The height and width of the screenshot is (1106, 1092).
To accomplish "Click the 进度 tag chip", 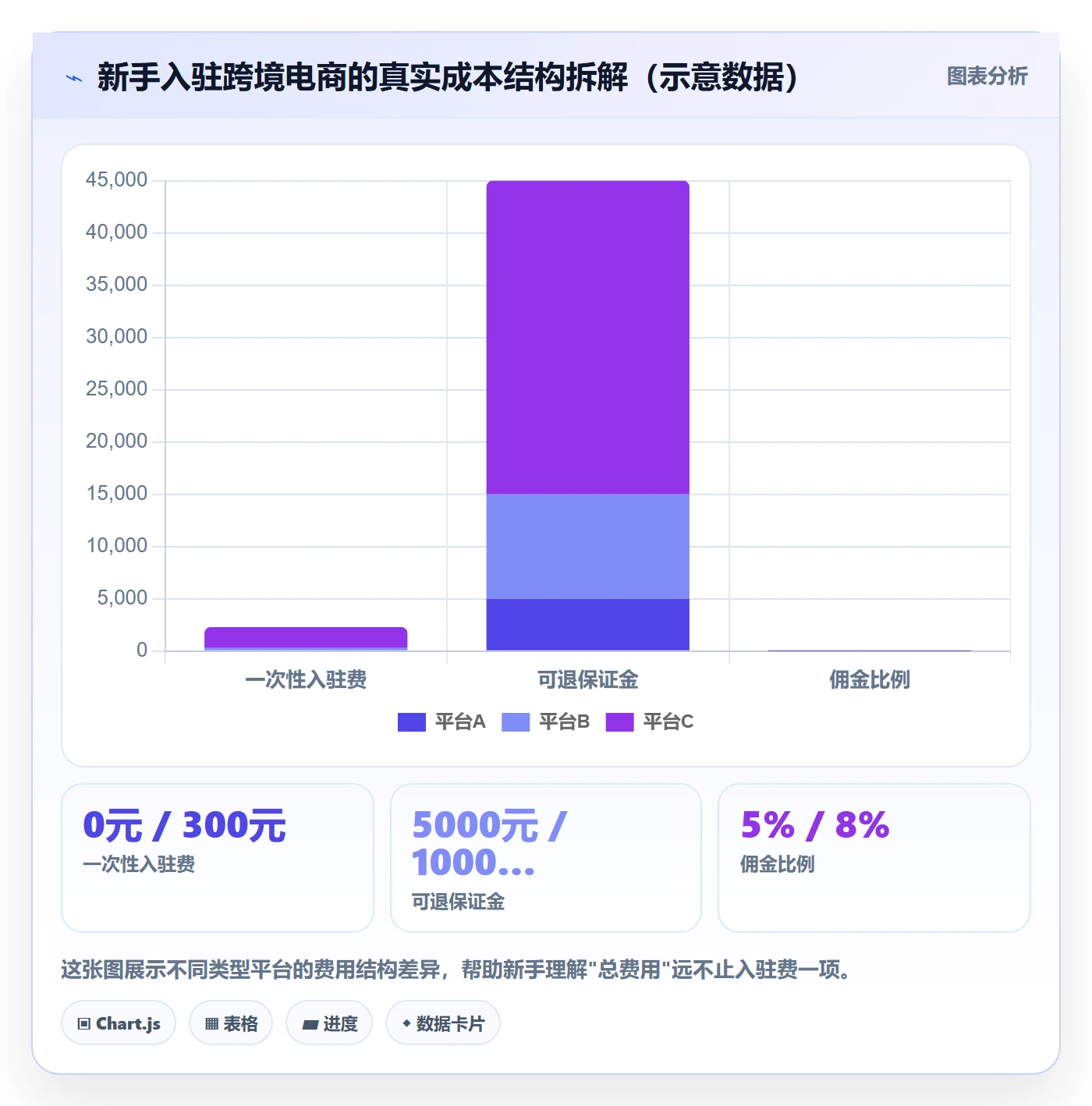I will click(x=329, y=1023).
